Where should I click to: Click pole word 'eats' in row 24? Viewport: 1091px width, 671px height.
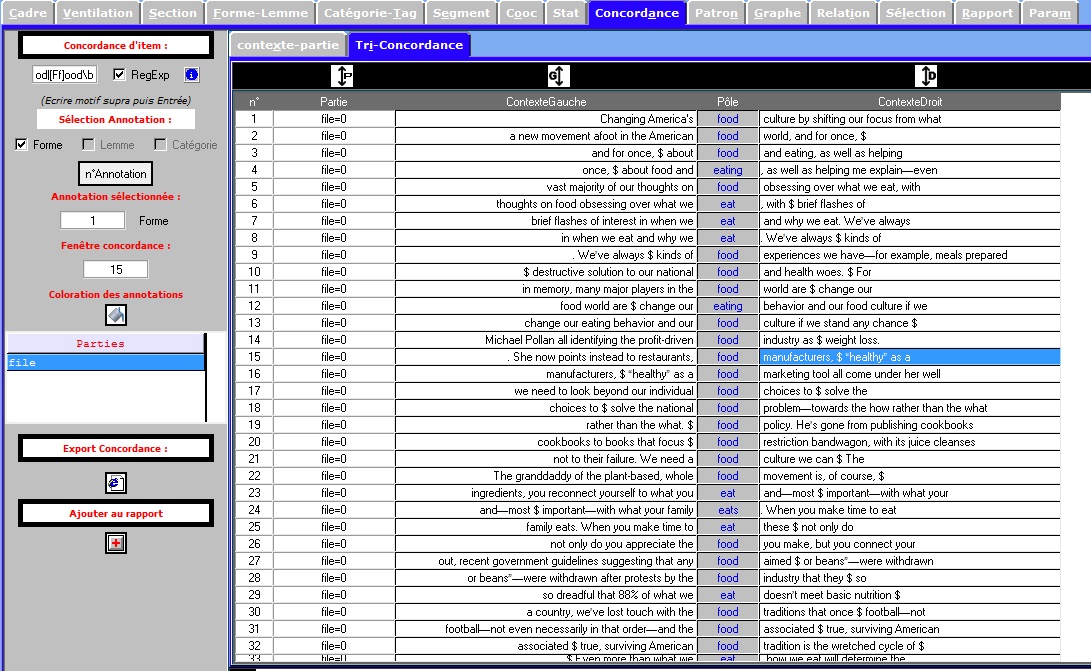coord(728,510)
